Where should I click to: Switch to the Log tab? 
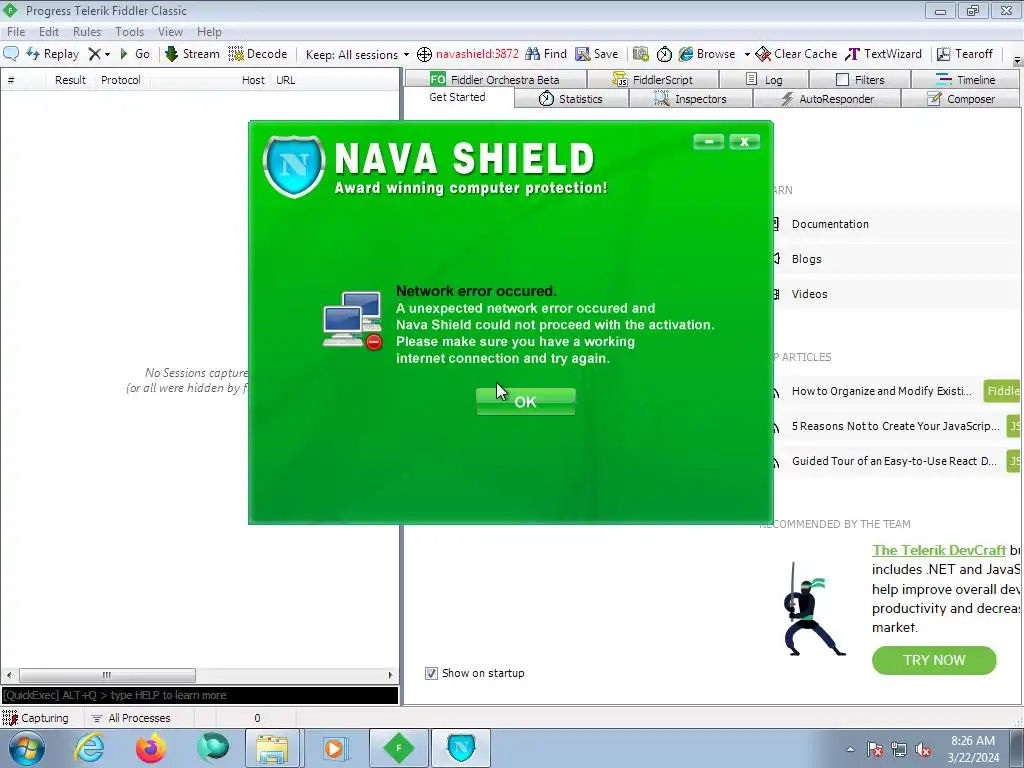click(764, 79)
